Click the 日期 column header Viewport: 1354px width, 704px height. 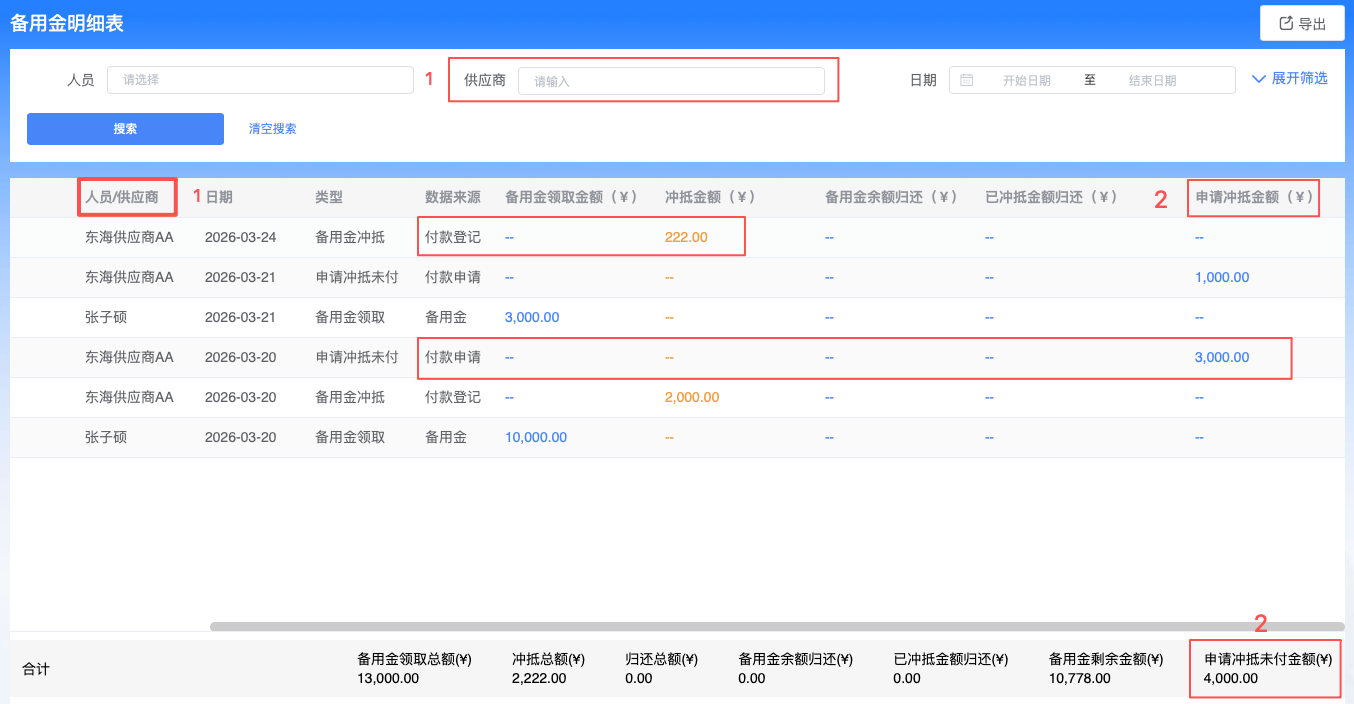(x=219, y=198)
